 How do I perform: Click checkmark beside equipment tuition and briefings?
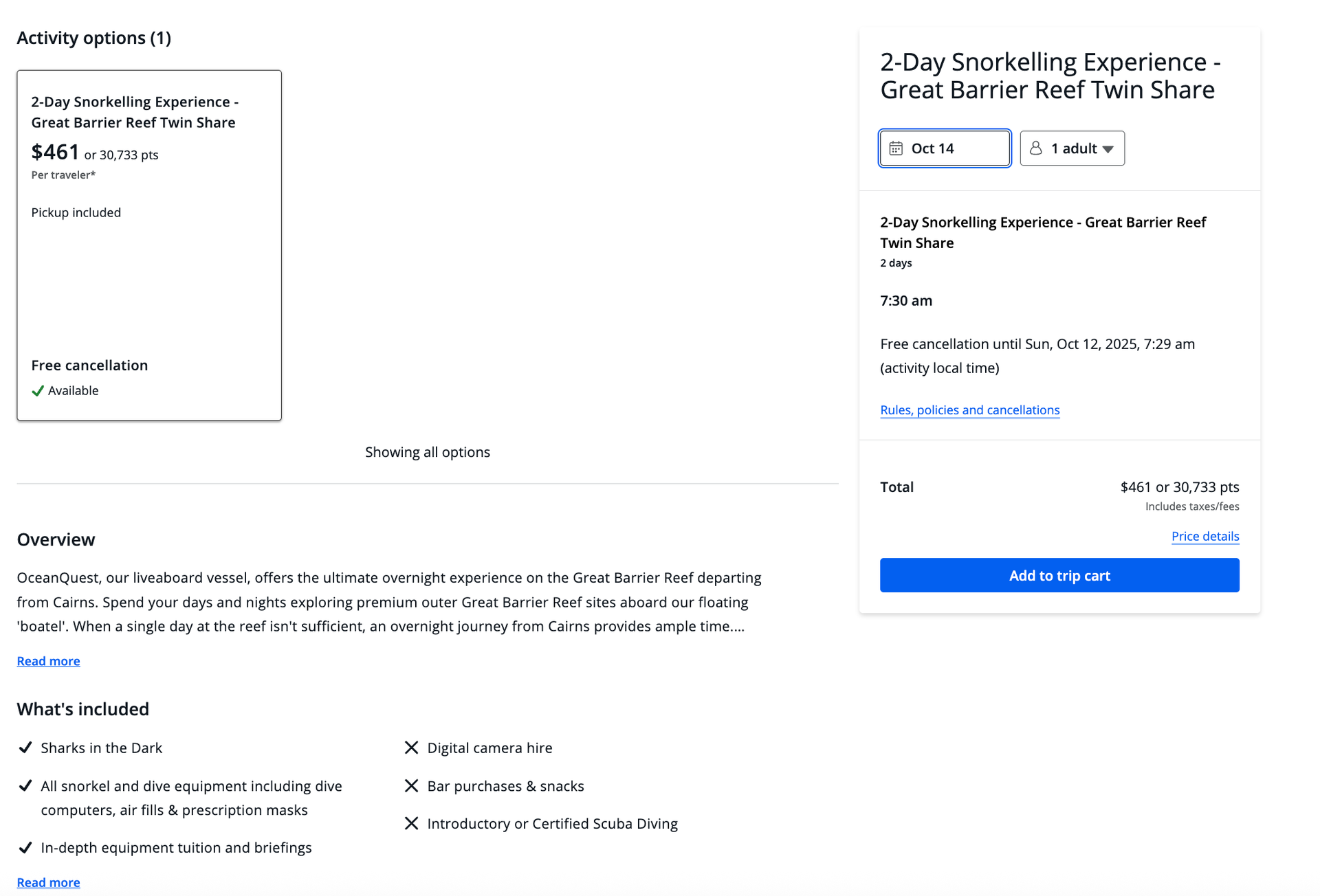pos(25,847)
